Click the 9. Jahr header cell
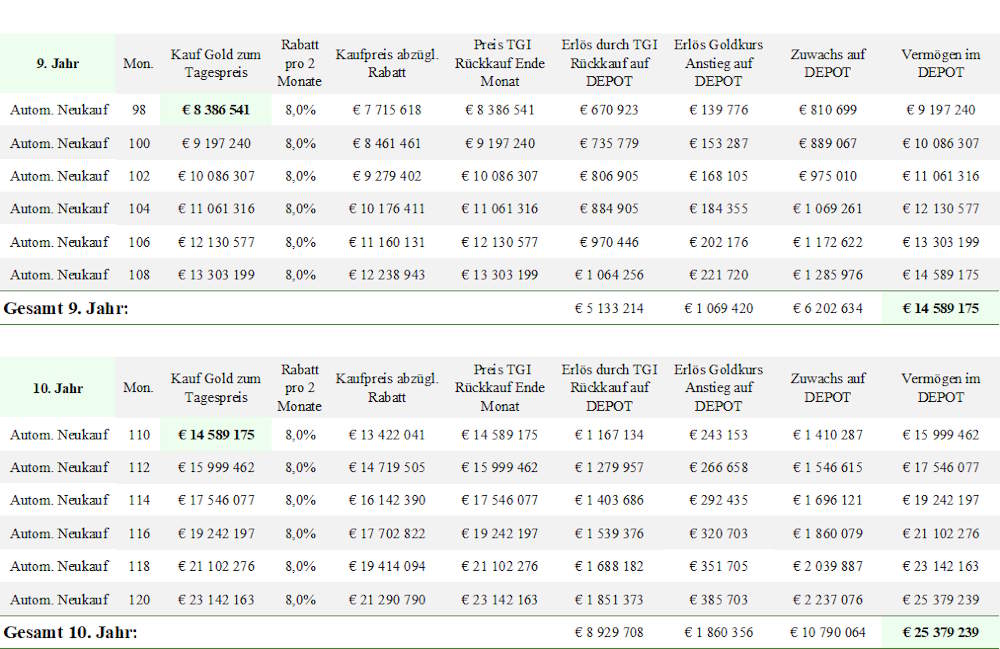This screenshot has width=1000, height=649. coord(58,63)
